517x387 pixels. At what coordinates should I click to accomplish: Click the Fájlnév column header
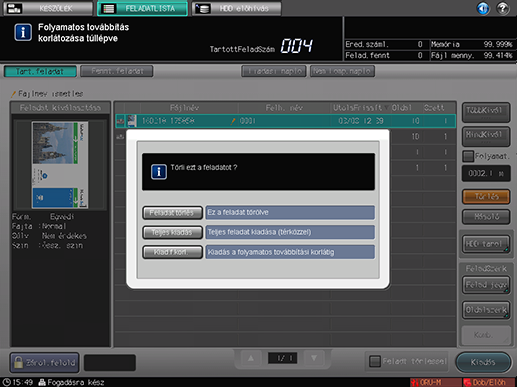(x=184, y=108)
